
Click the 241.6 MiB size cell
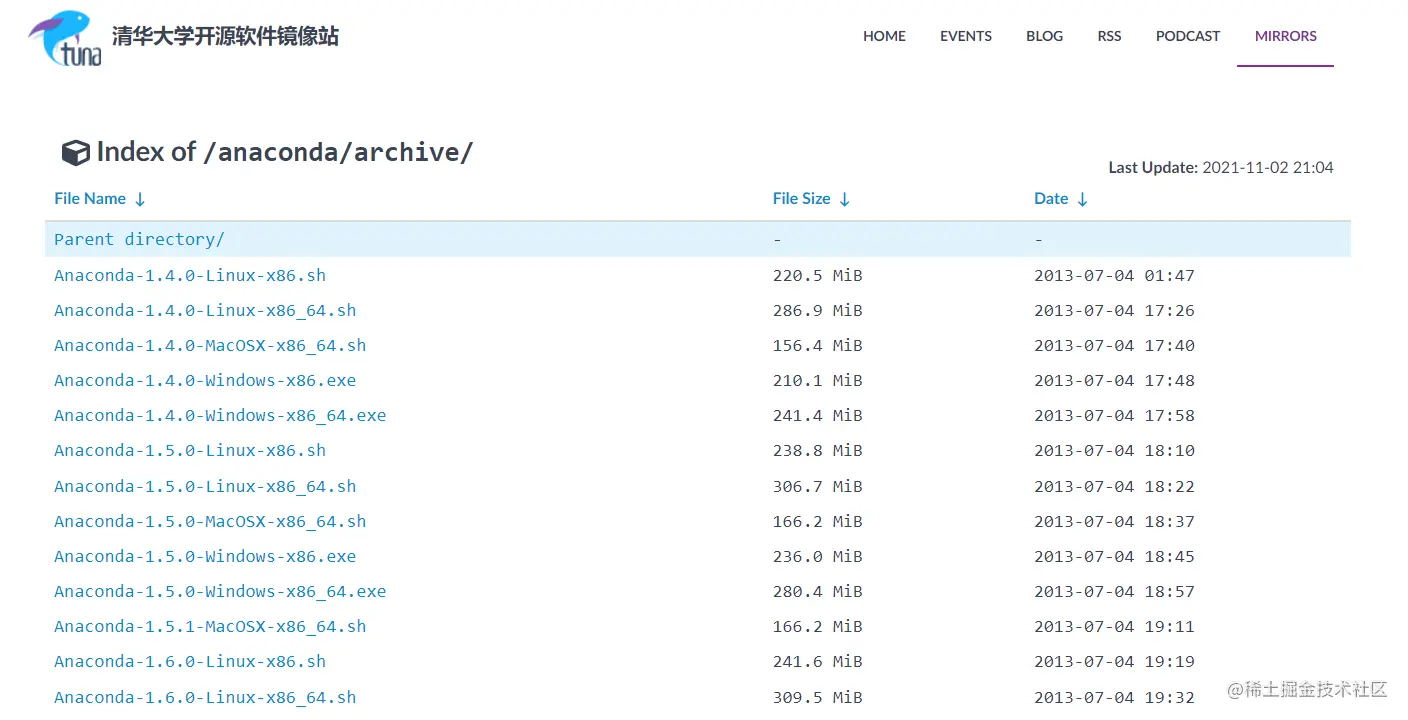click(x=817, y=661)
